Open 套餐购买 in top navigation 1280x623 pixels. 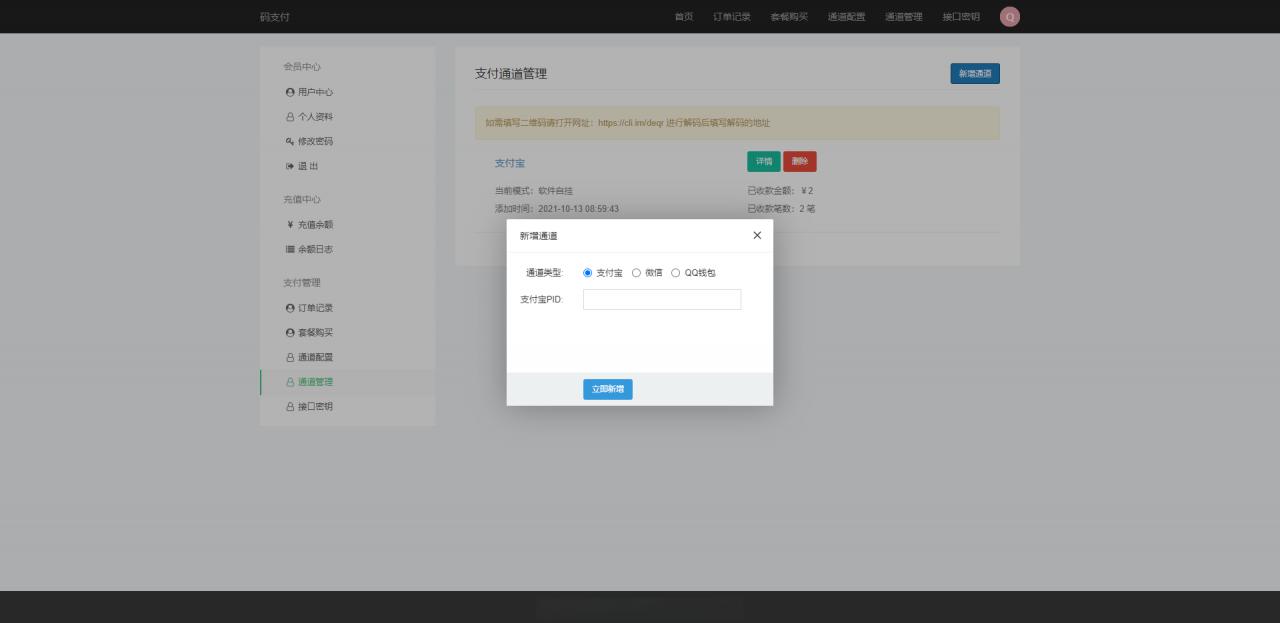(x=789, y=17)
